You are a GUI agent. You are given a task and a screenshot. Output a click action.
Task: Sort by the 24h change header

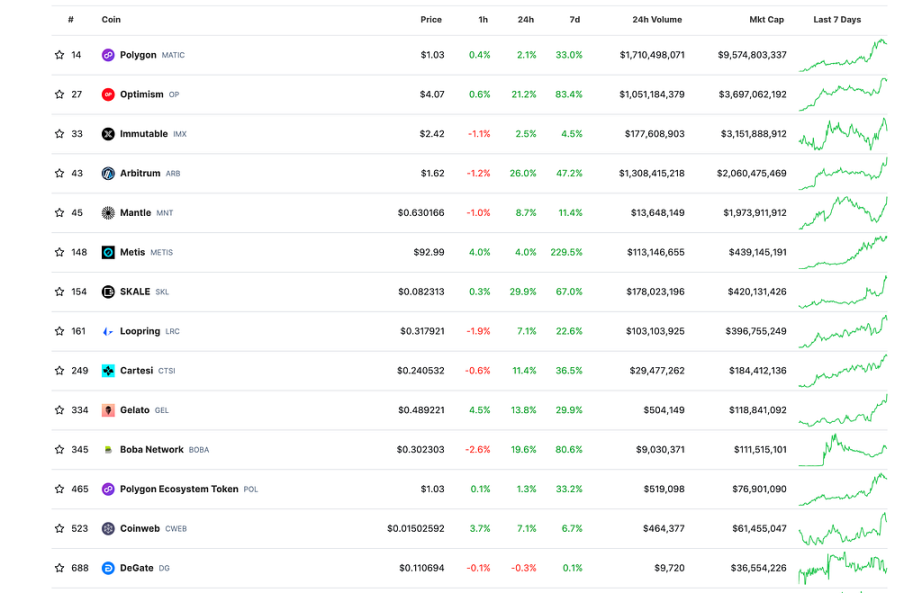[x=526, y=19]
